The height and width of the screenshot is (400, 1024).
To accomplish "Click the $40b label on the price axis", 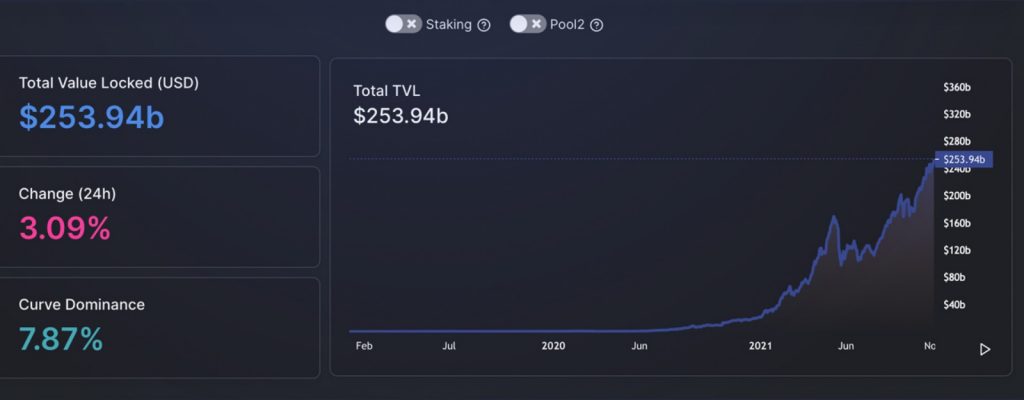I will (955, 304).
